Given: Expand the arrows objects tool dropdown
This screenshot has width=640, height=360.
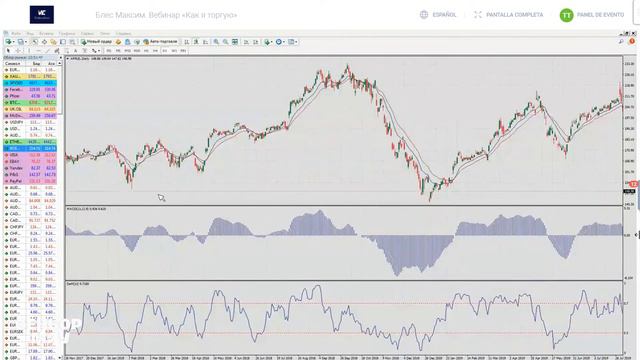Looking at the screenshot, I should (99, 51).
